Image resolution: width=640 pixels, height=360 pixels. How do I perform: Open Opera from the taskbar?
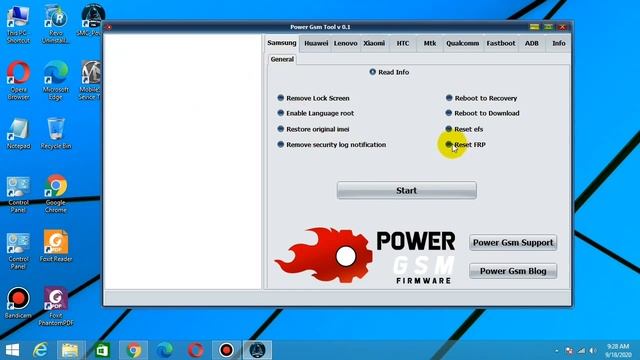click(x=196, y=350)
